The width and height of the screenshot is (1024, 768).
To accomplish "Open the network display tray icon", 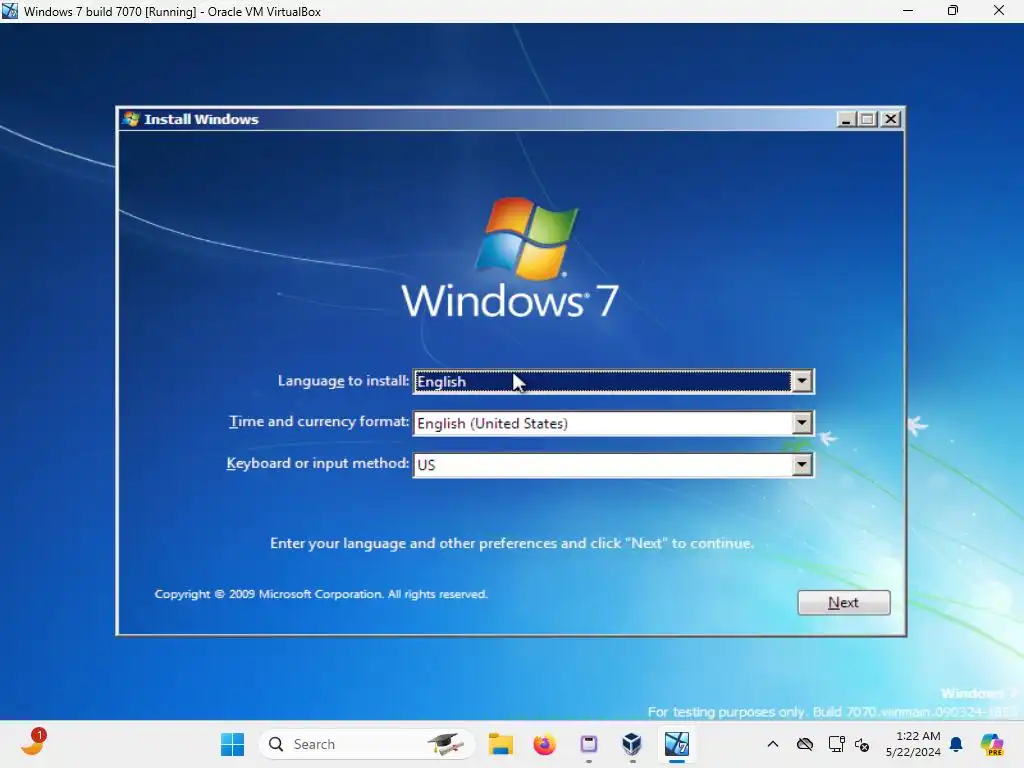I will (x=837, y=744).
